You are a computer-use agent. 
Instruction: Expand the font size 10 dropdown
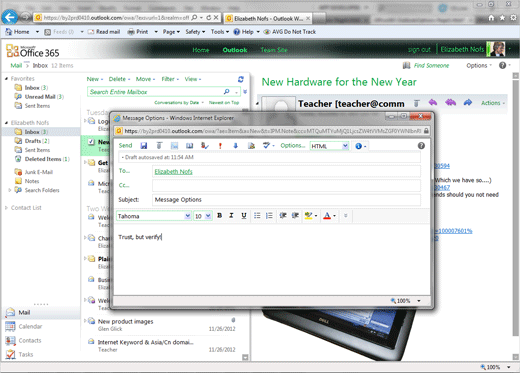point(208,216)
